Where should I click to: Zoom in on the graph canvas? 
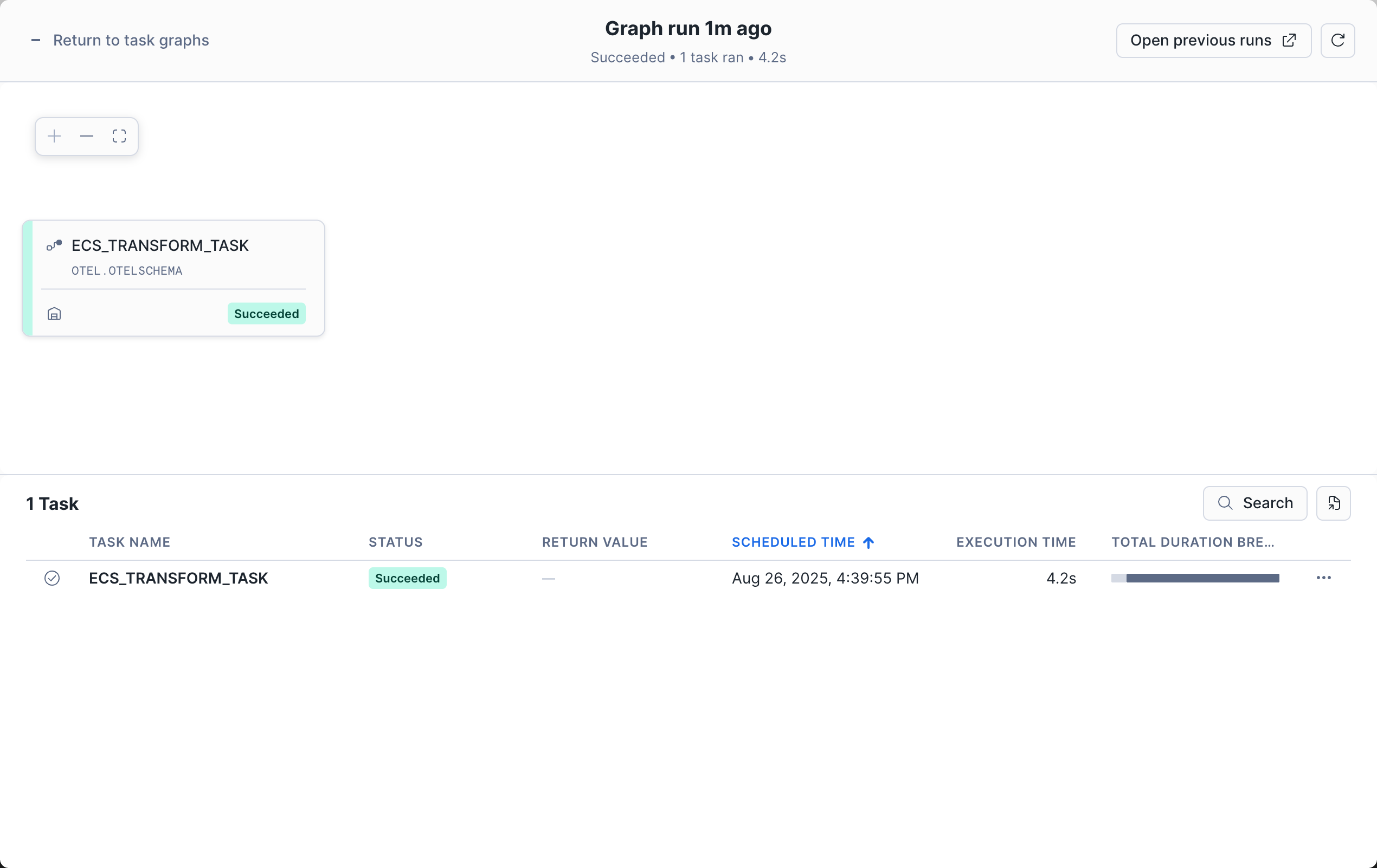(54, 136)
